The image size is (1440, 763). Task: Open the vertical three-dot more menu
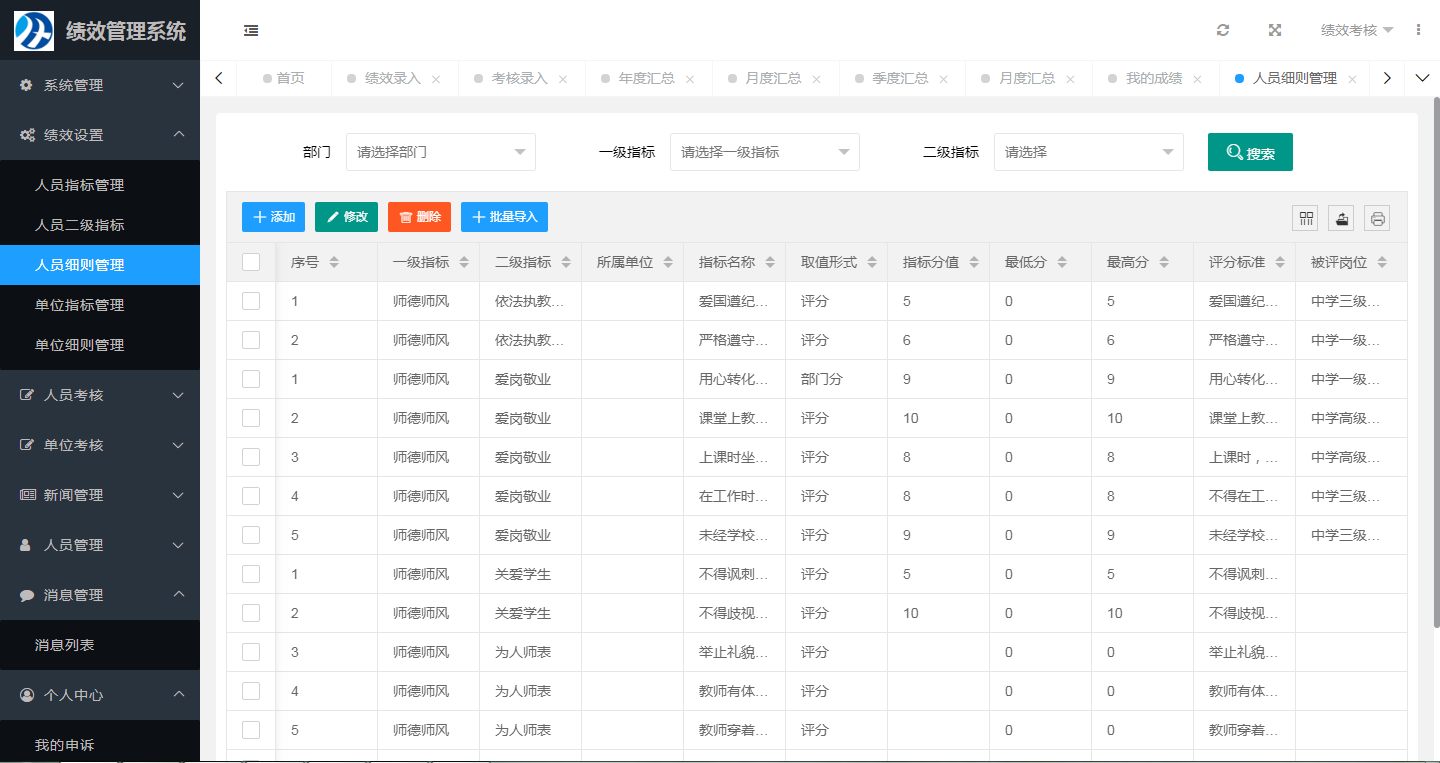1418,30
